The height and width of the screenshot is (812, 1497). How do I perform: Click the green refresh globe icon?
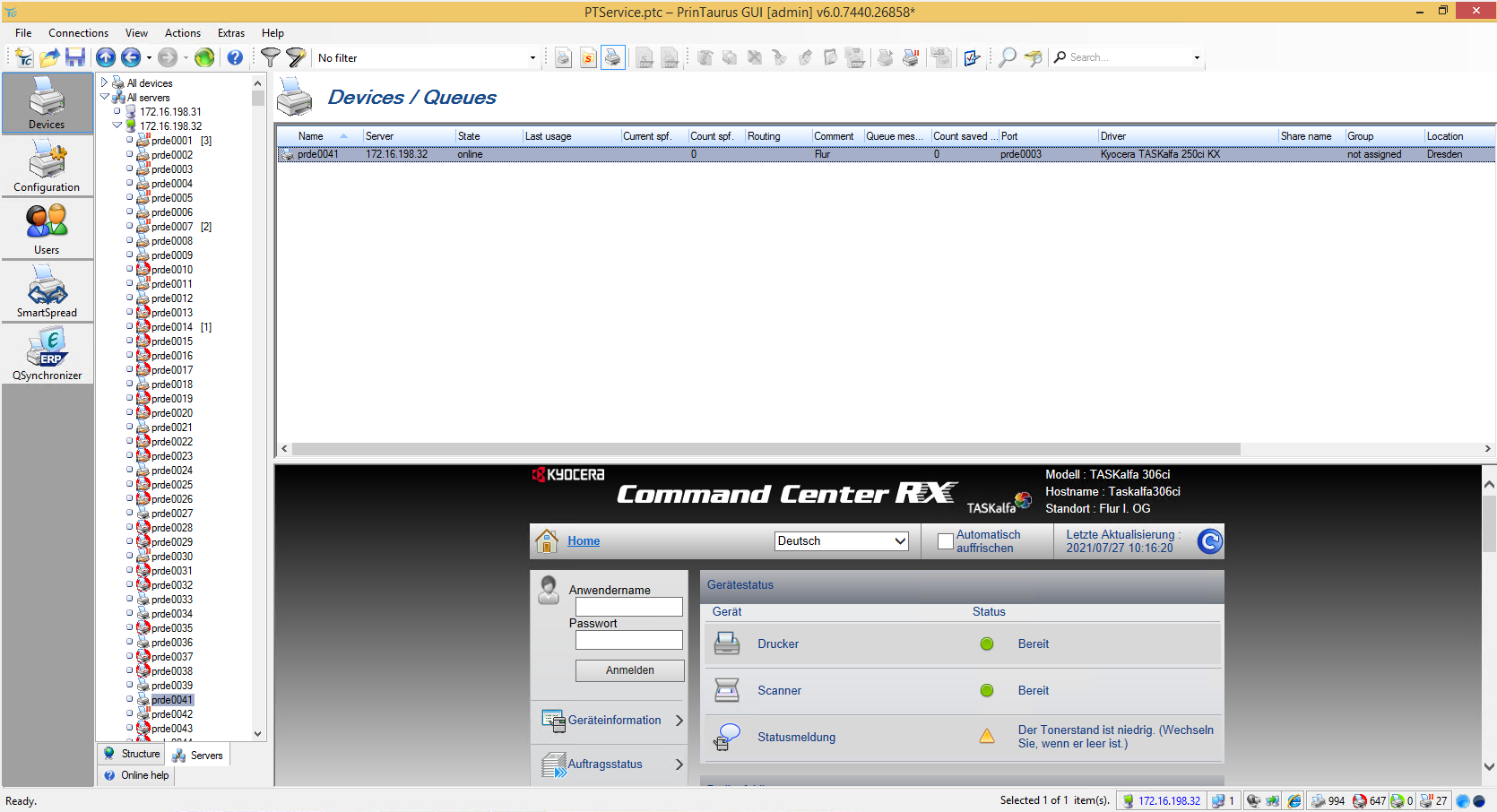click(x=204, y=57)
